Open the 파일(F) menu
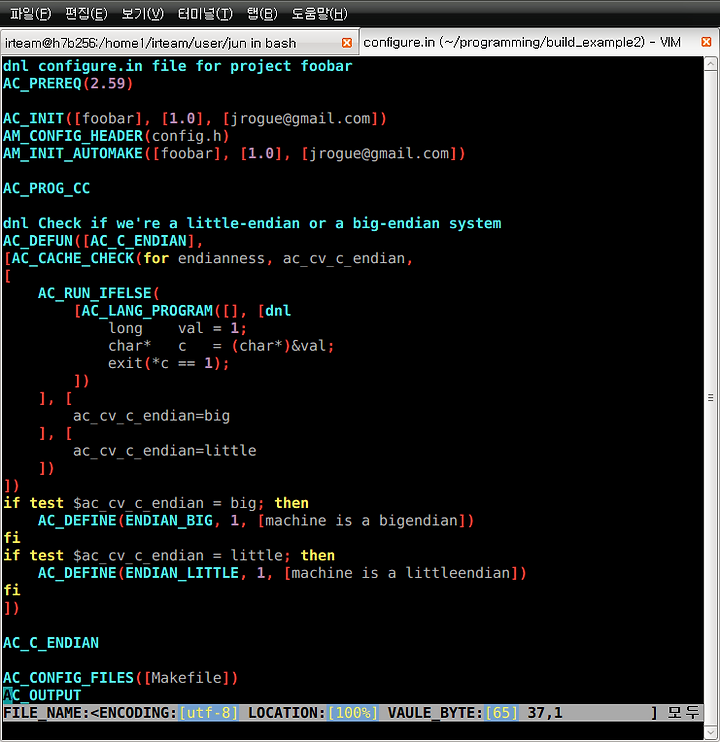 31,14
